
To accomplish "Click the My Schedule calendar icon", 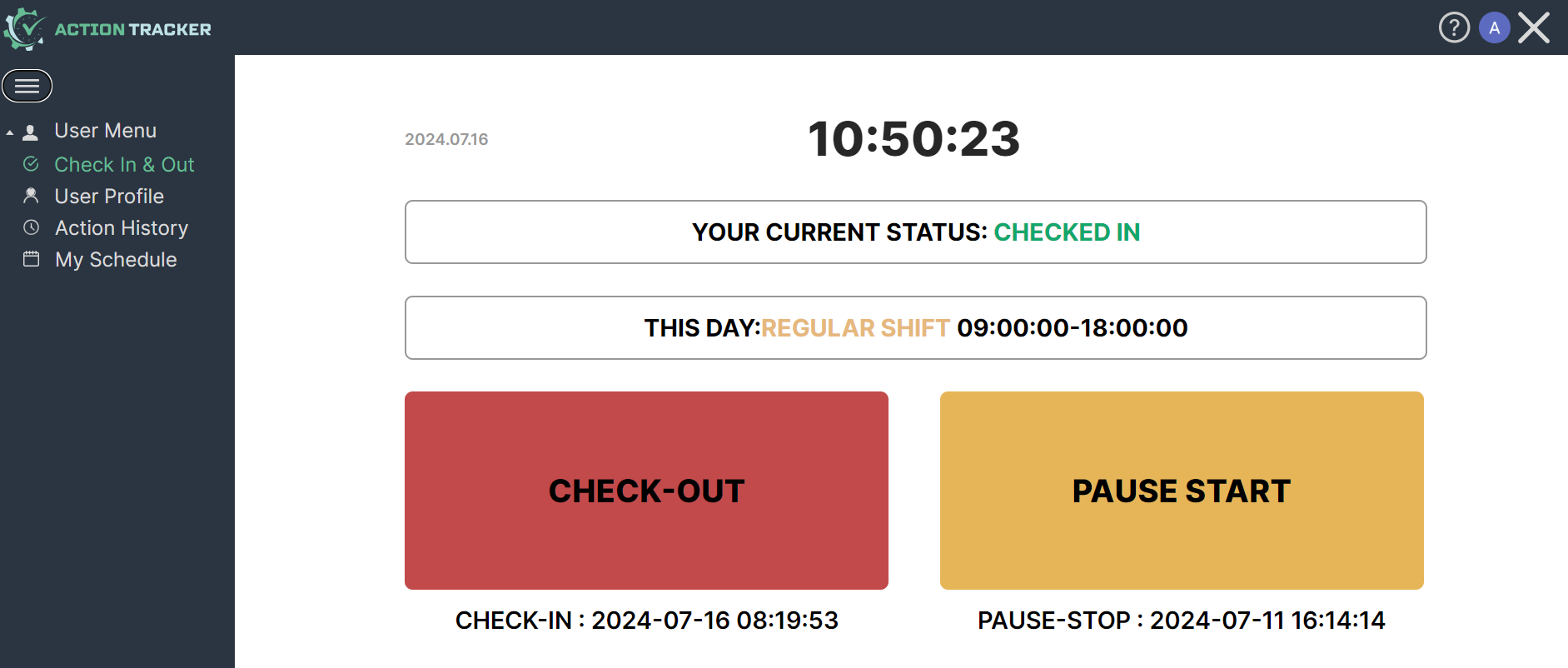I will click(32, 259).
